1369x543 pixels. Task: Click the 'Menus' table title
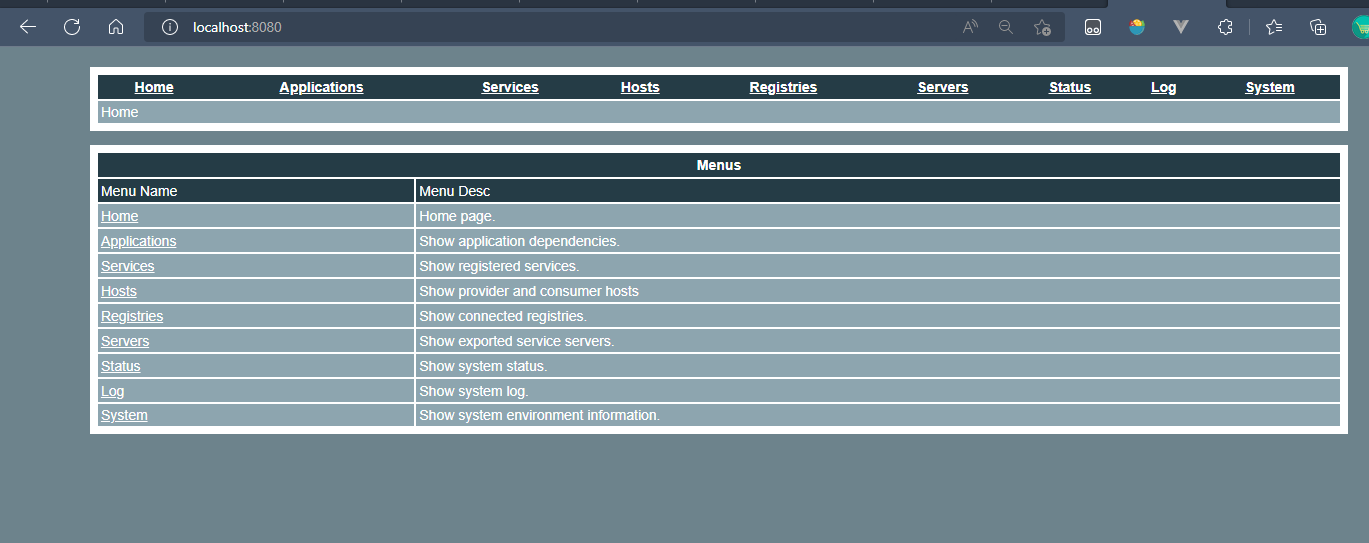point(719,165)
